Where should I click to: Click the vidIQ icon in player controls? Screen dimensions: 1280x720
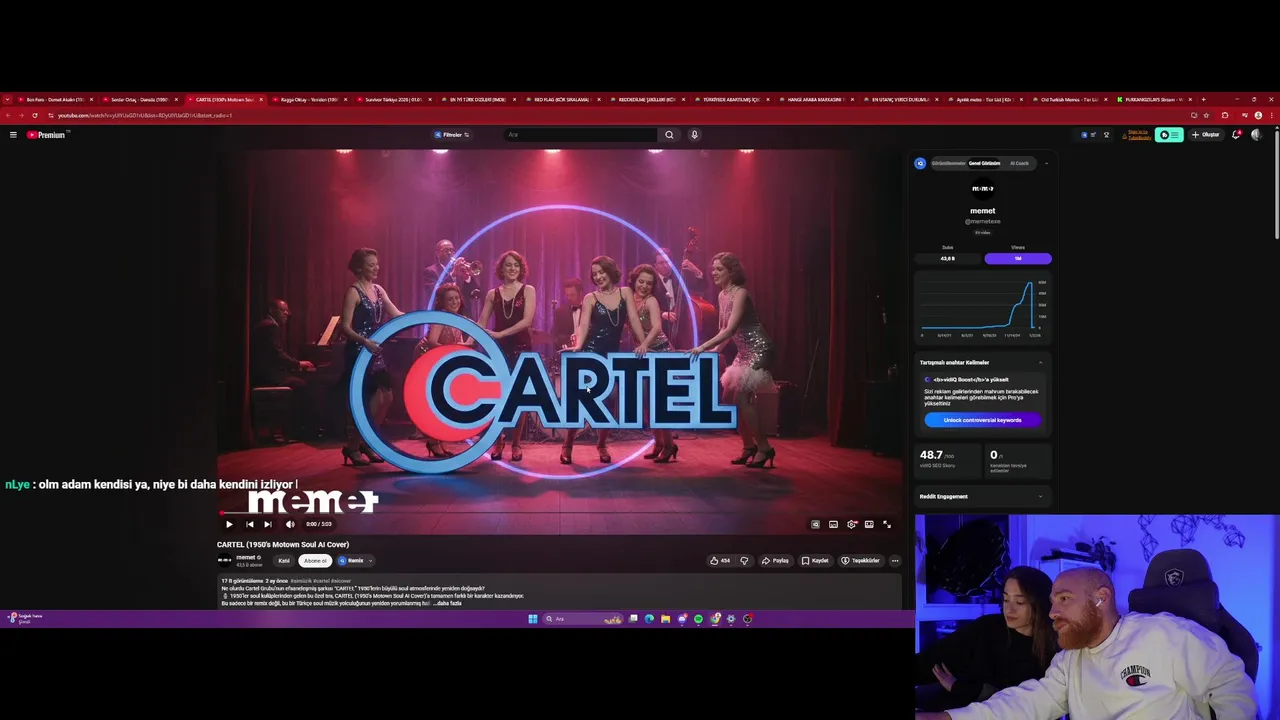pyautogui.click(x=815, y=524)
